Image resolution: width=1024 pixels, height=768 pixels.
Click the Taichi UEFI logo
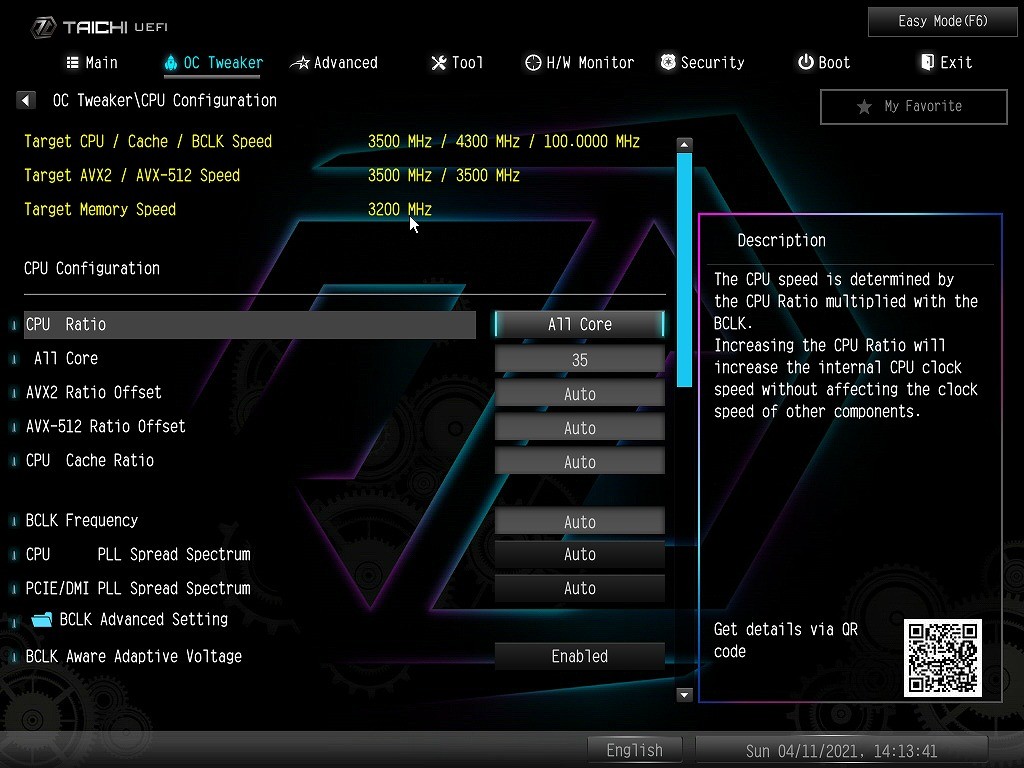point(99,27)
